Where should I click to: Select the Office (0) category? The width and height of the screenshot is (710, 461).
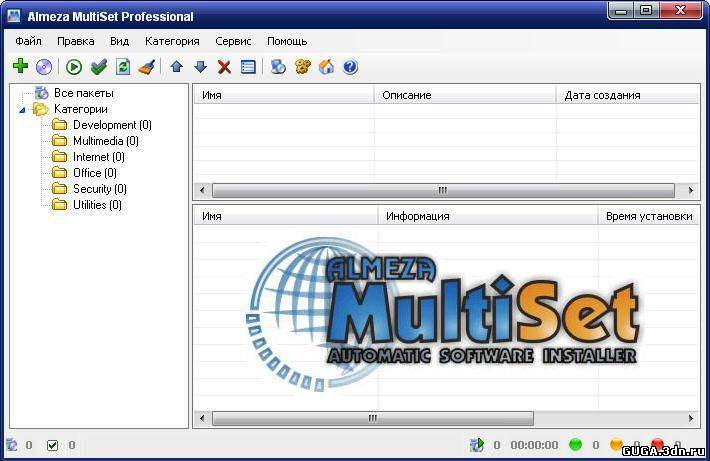point(95,173)
